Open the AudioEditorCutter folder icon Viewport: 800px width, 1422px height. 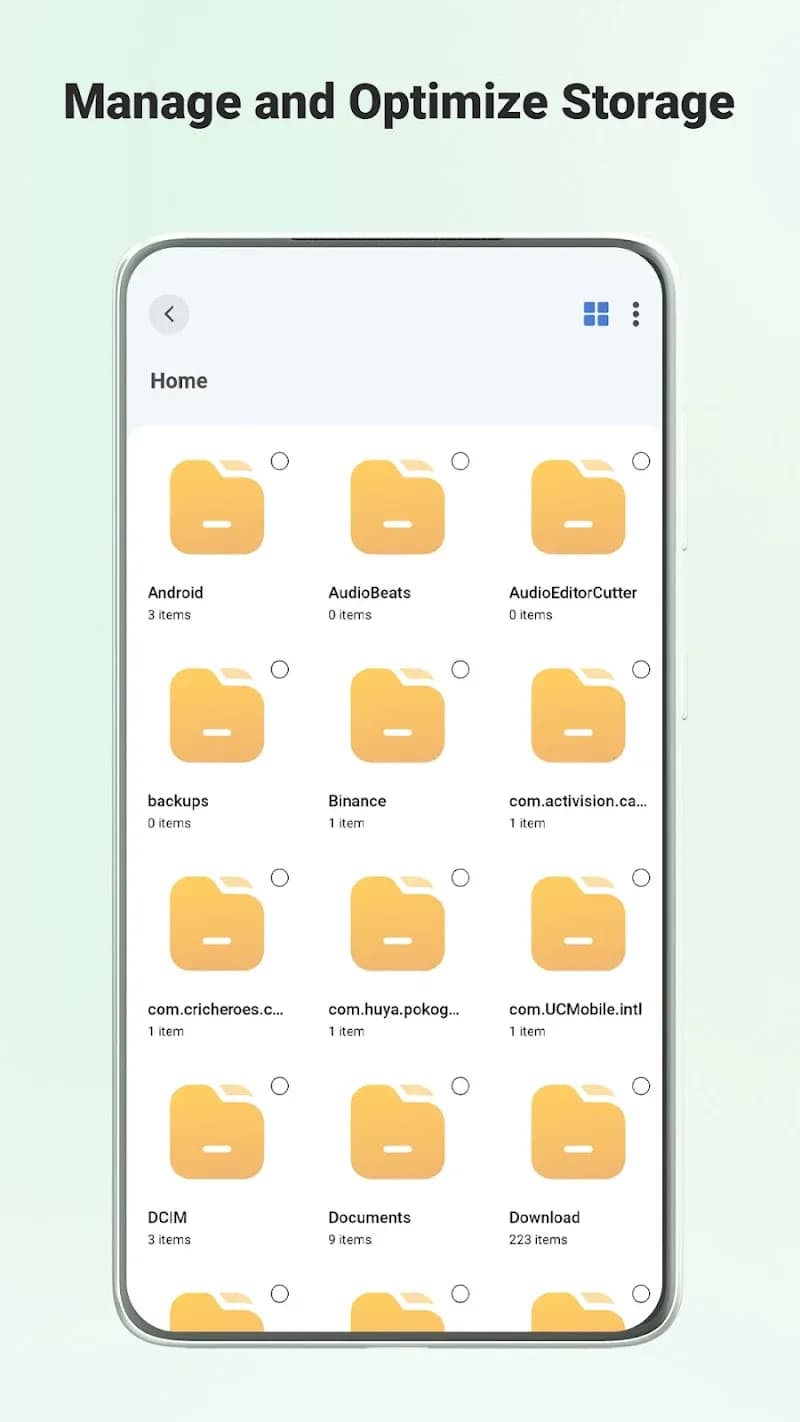pos(577,506)
